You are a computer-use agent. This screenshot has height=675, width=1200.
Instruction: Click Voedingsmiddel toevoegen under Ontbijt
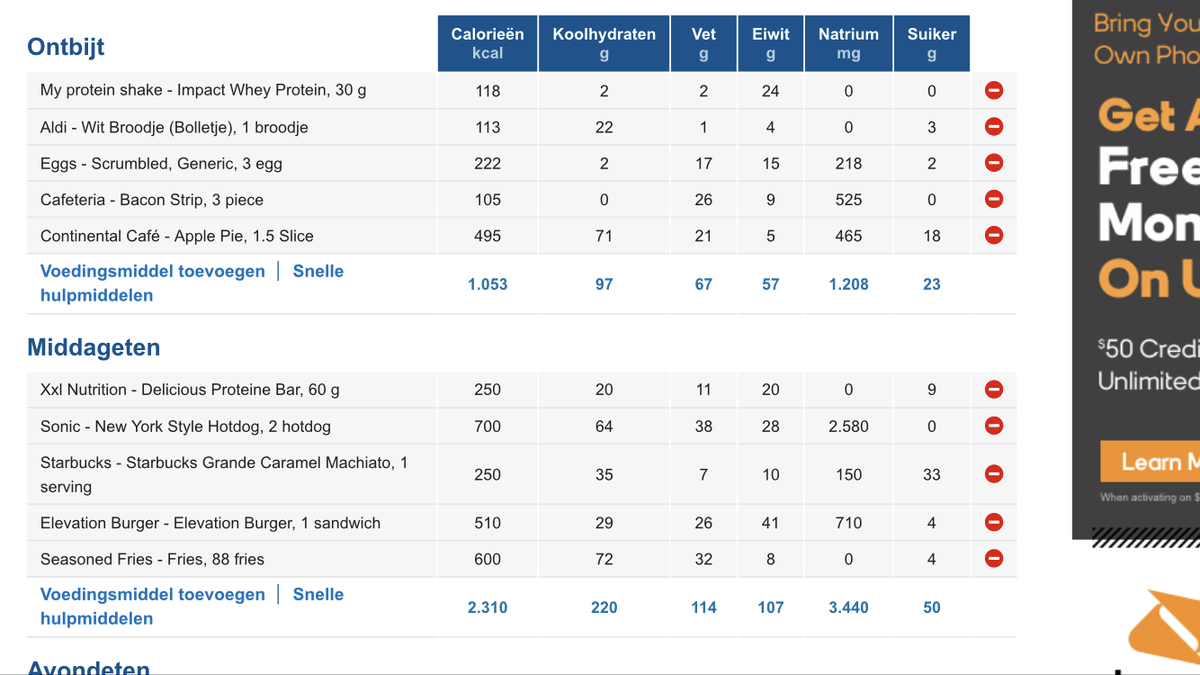(x=153, y=271)
